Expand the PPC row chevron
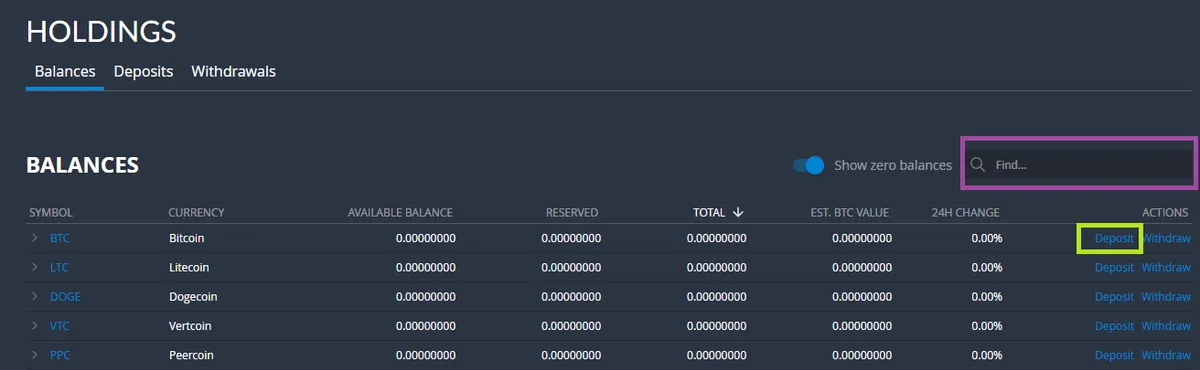Viewport: 1200px width, 370px height. tap(34, 354)
